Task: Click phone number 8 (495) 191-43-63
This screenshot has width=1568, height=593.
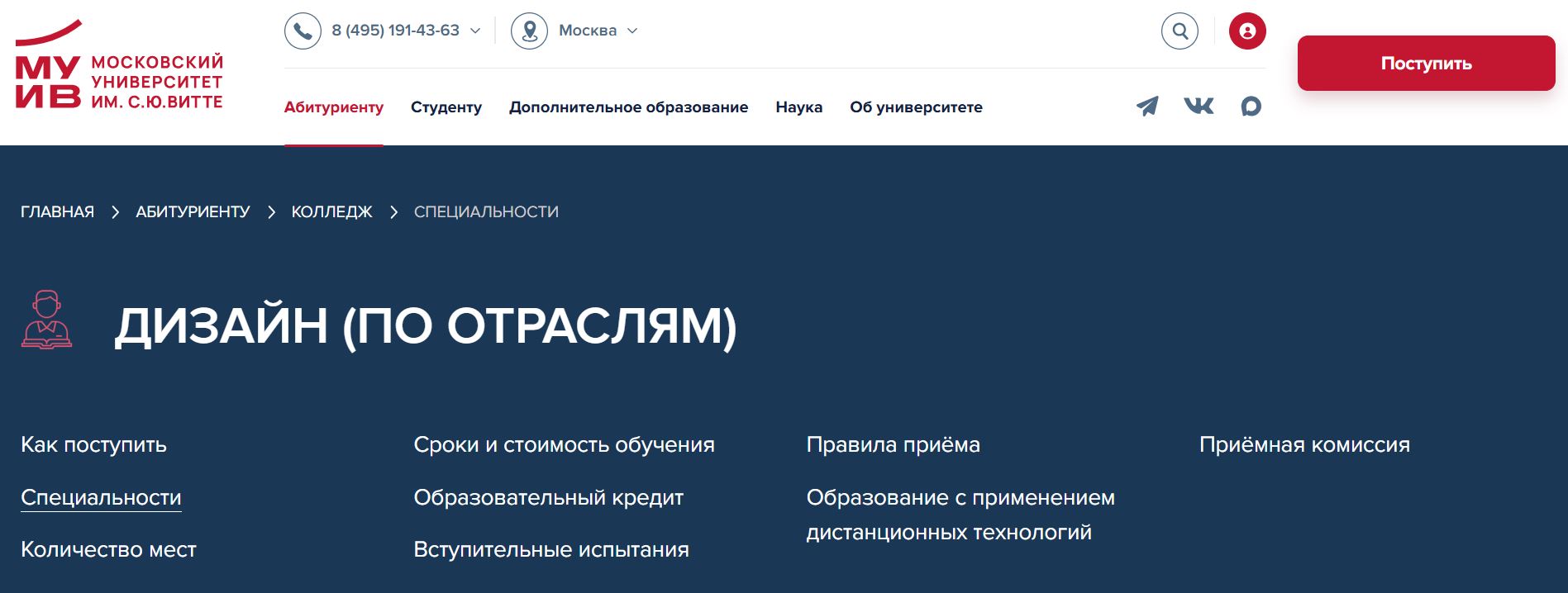Action: click(395, 31)
